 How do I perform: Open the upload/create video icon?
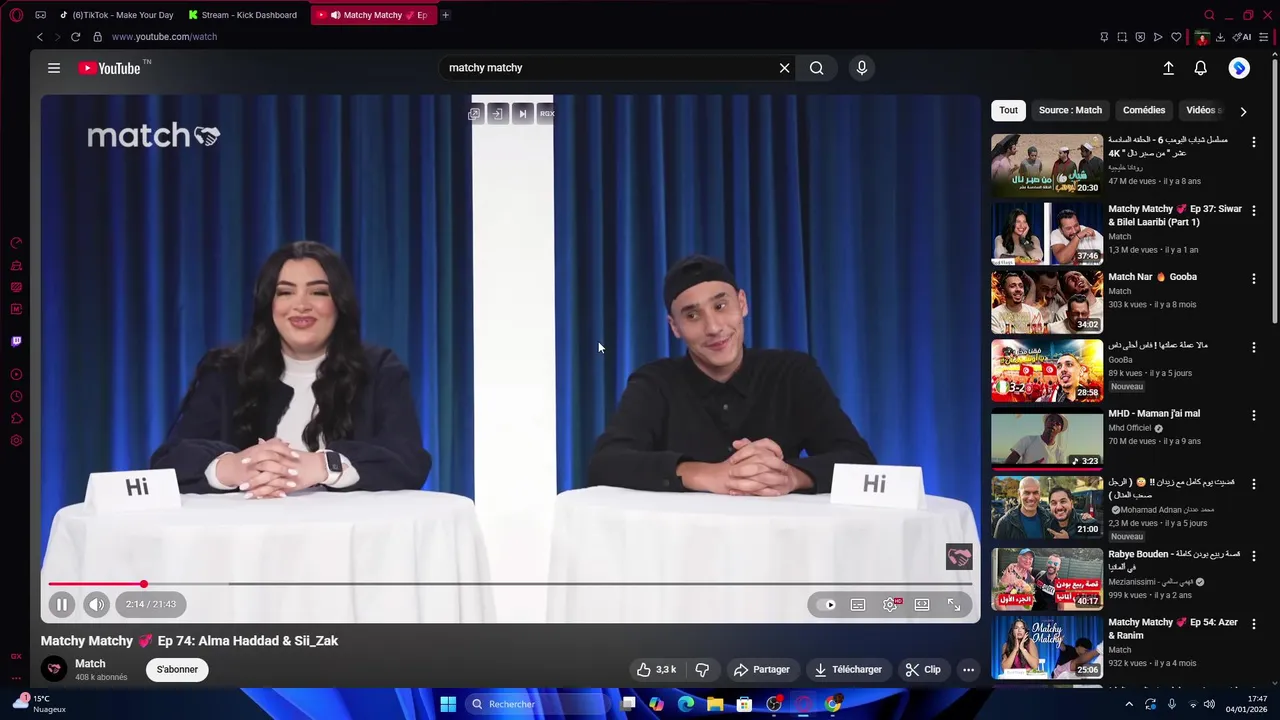[x=1168, y=68]
